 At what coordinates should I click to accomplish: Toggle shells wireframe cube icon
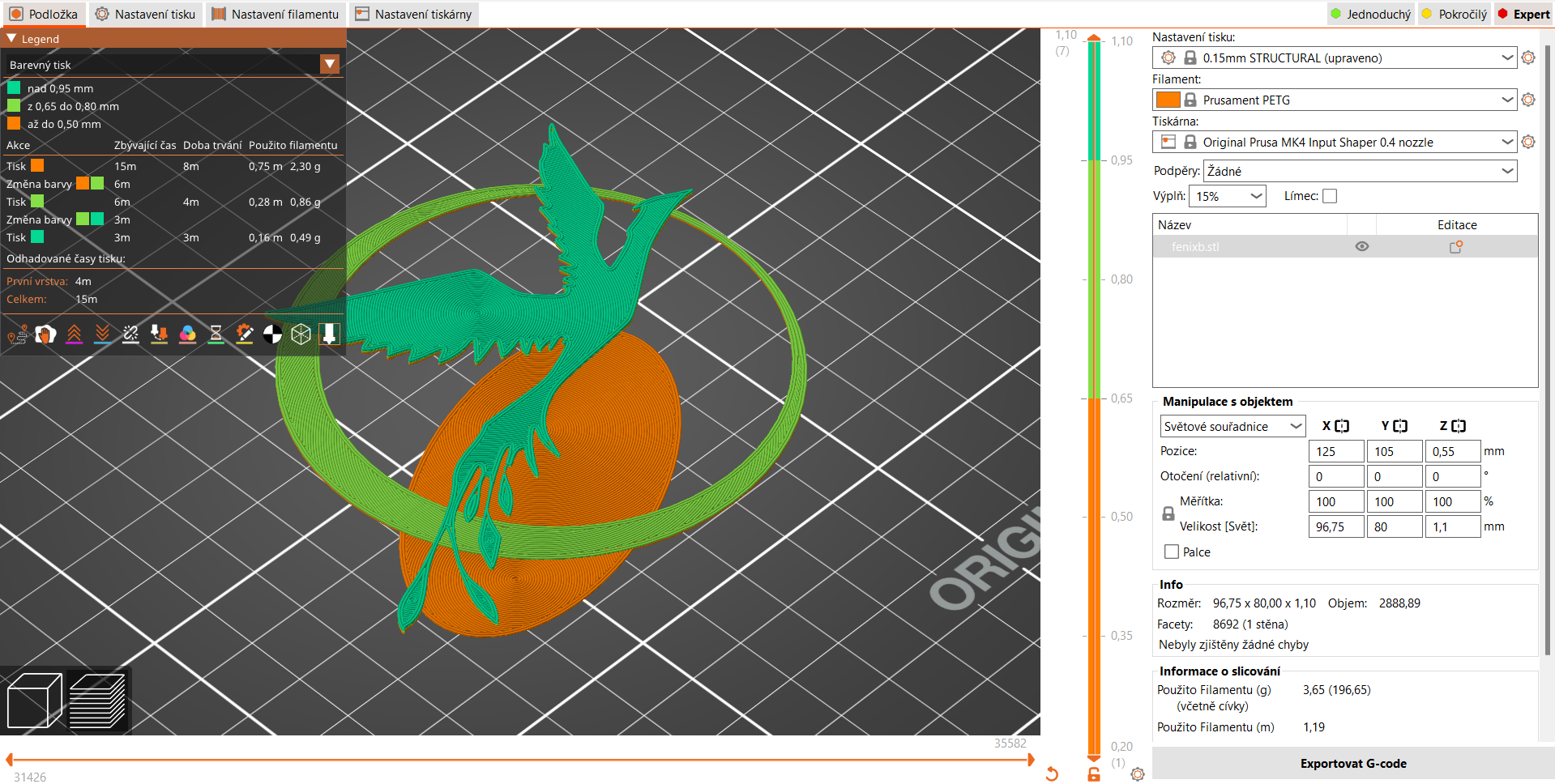(301, 334)
